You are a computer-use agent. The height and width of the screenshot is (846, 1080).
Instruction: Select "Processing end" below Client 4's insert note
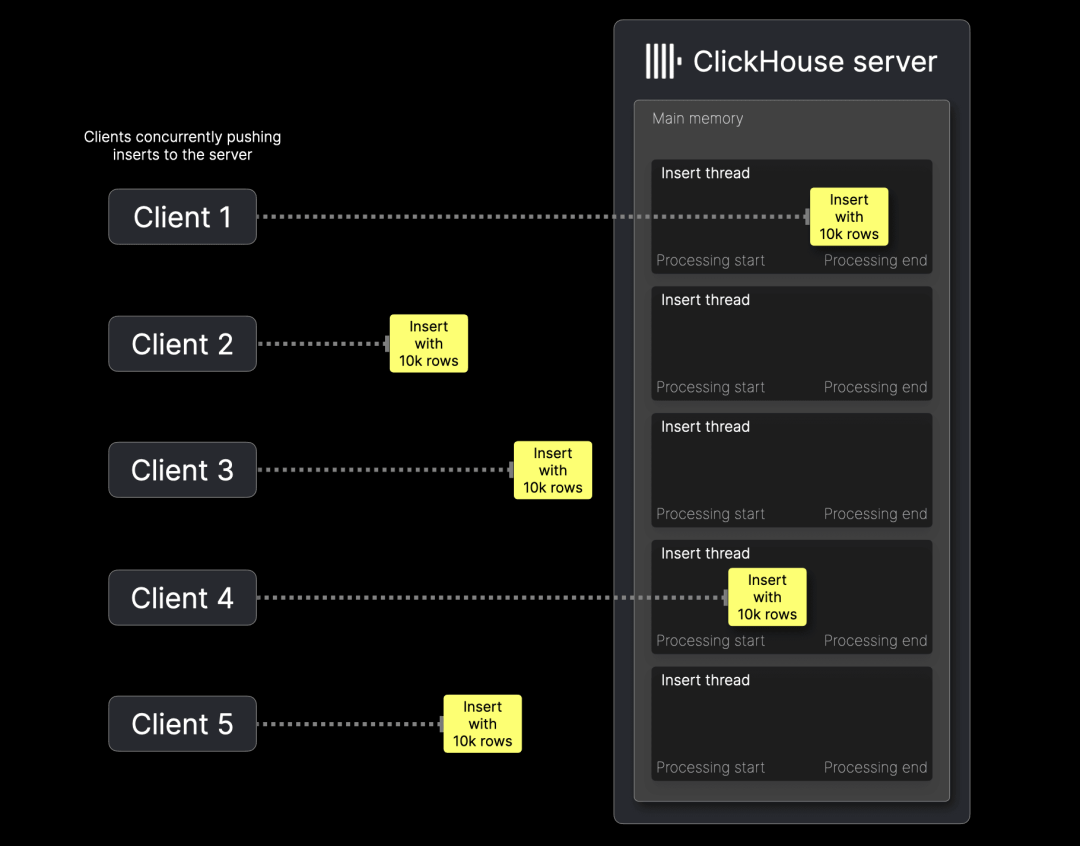(875, 641)
